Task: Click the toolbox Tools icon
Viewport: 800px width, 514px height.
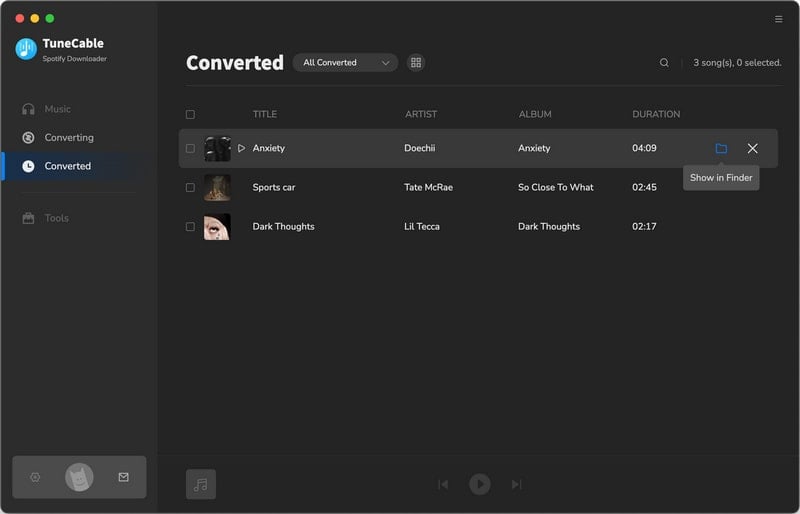Action: [x=29, y=218]
